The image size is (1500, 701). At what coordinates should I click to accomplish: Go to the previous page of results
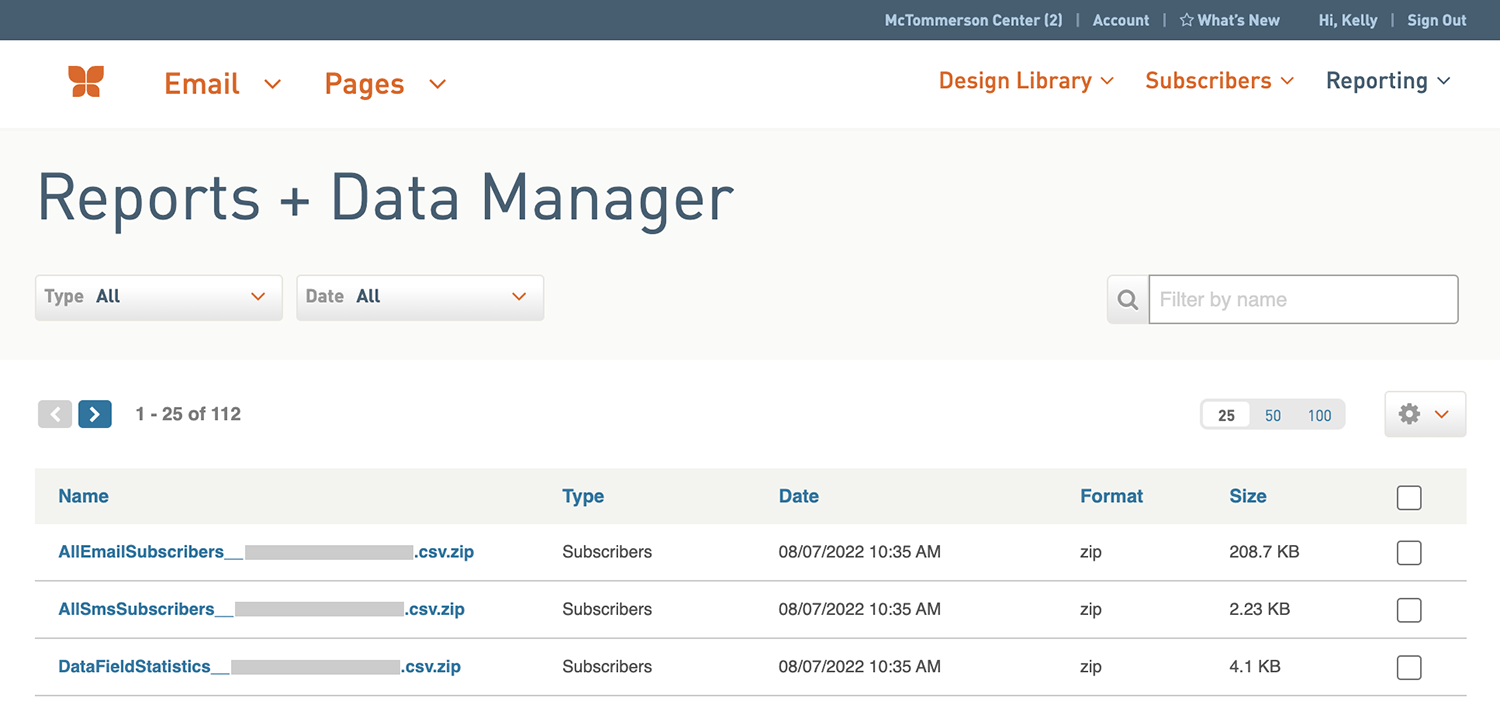55,414
